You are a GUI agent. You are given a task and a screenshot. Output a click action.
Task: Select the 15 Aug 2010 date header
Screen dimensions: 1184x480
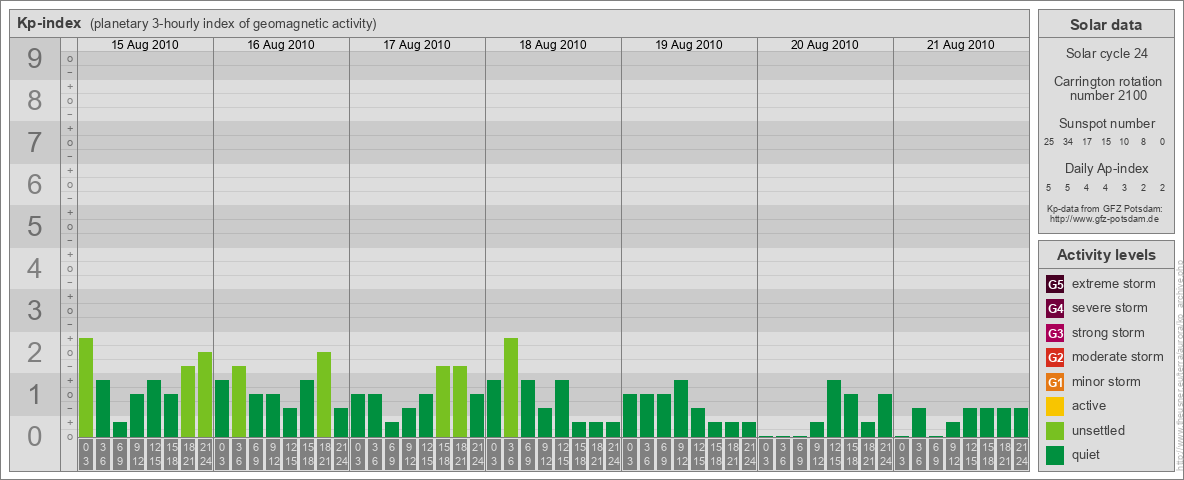tap(145, 45)
